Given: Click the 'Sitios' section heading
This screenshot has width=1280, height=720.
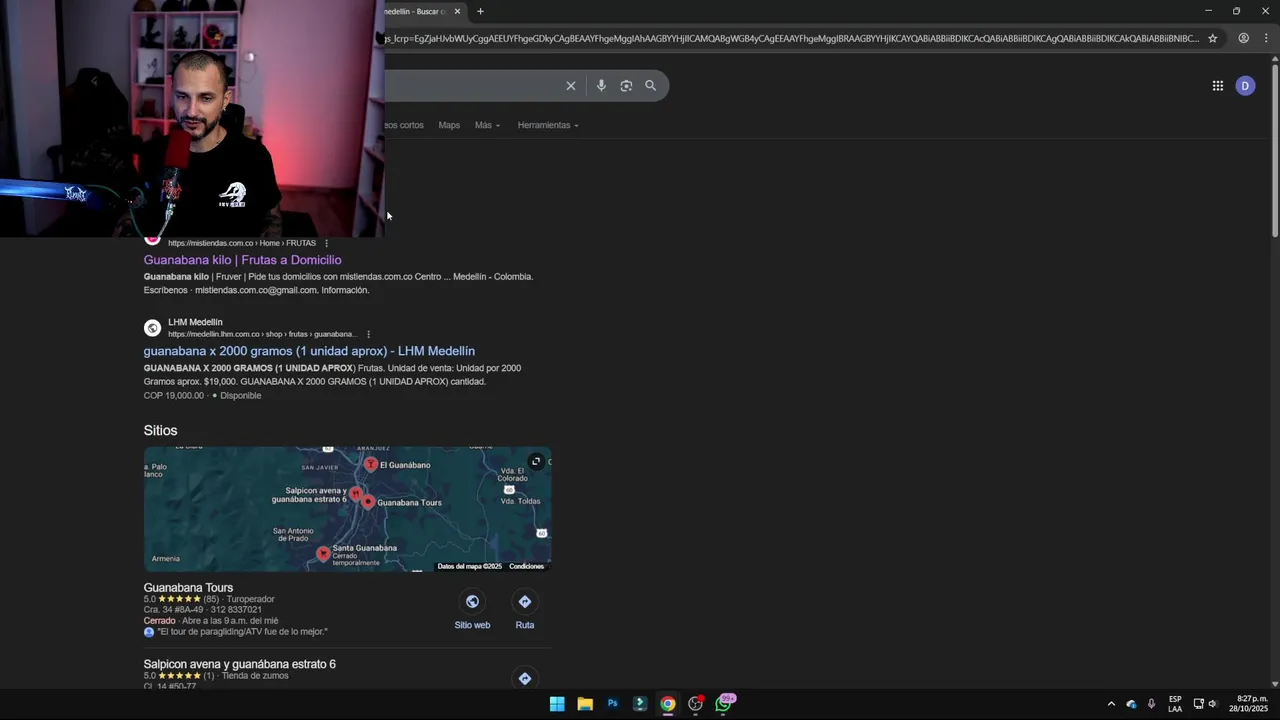Looking at the screenshot, I should pos(160,431).
